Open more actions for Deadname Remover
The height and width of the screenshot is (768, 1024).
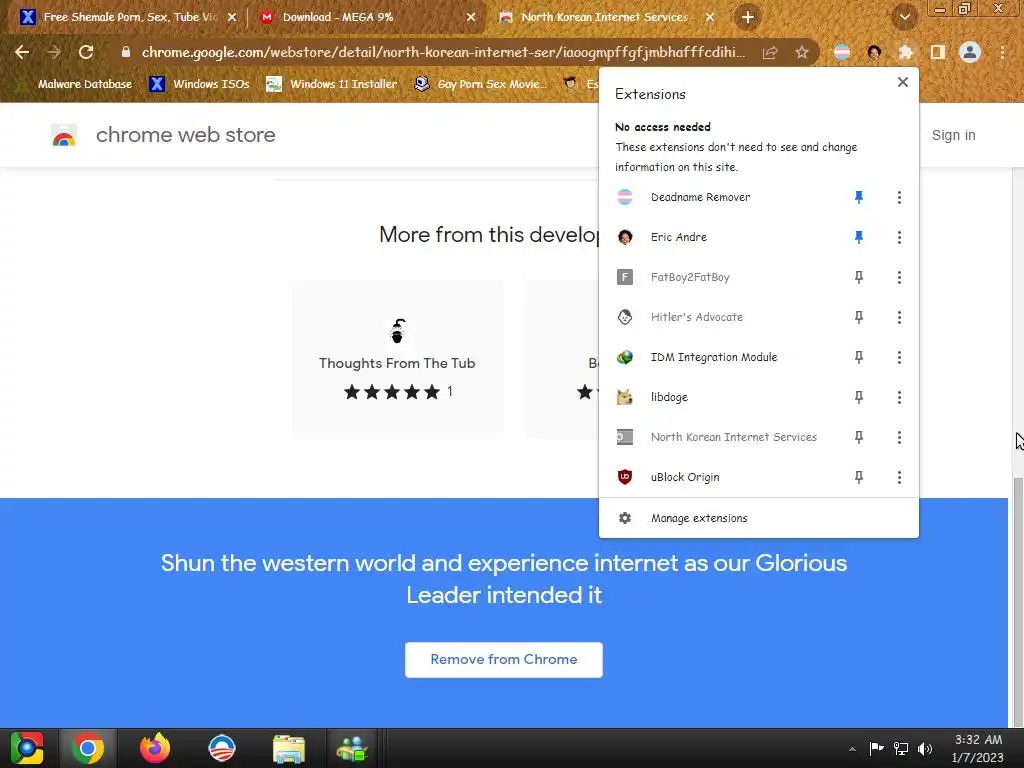coord(899,197)
